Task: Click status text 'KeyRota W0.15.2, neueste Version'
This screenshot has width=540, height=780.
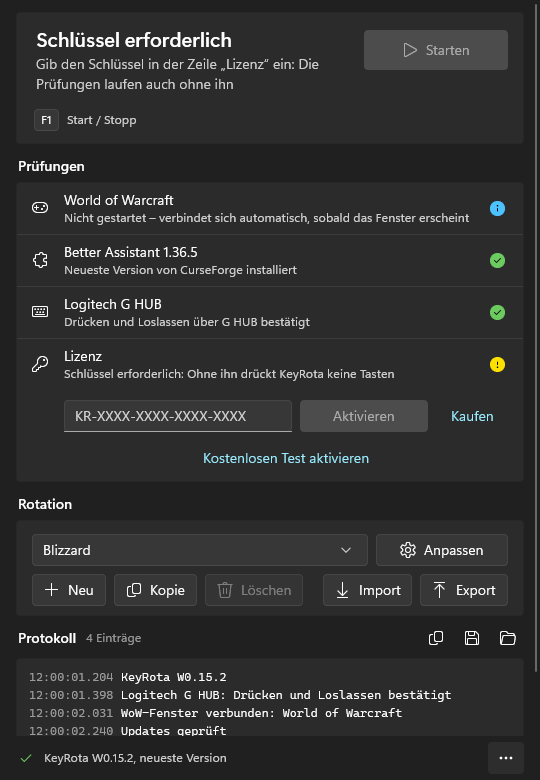Action: pos(135,758)
